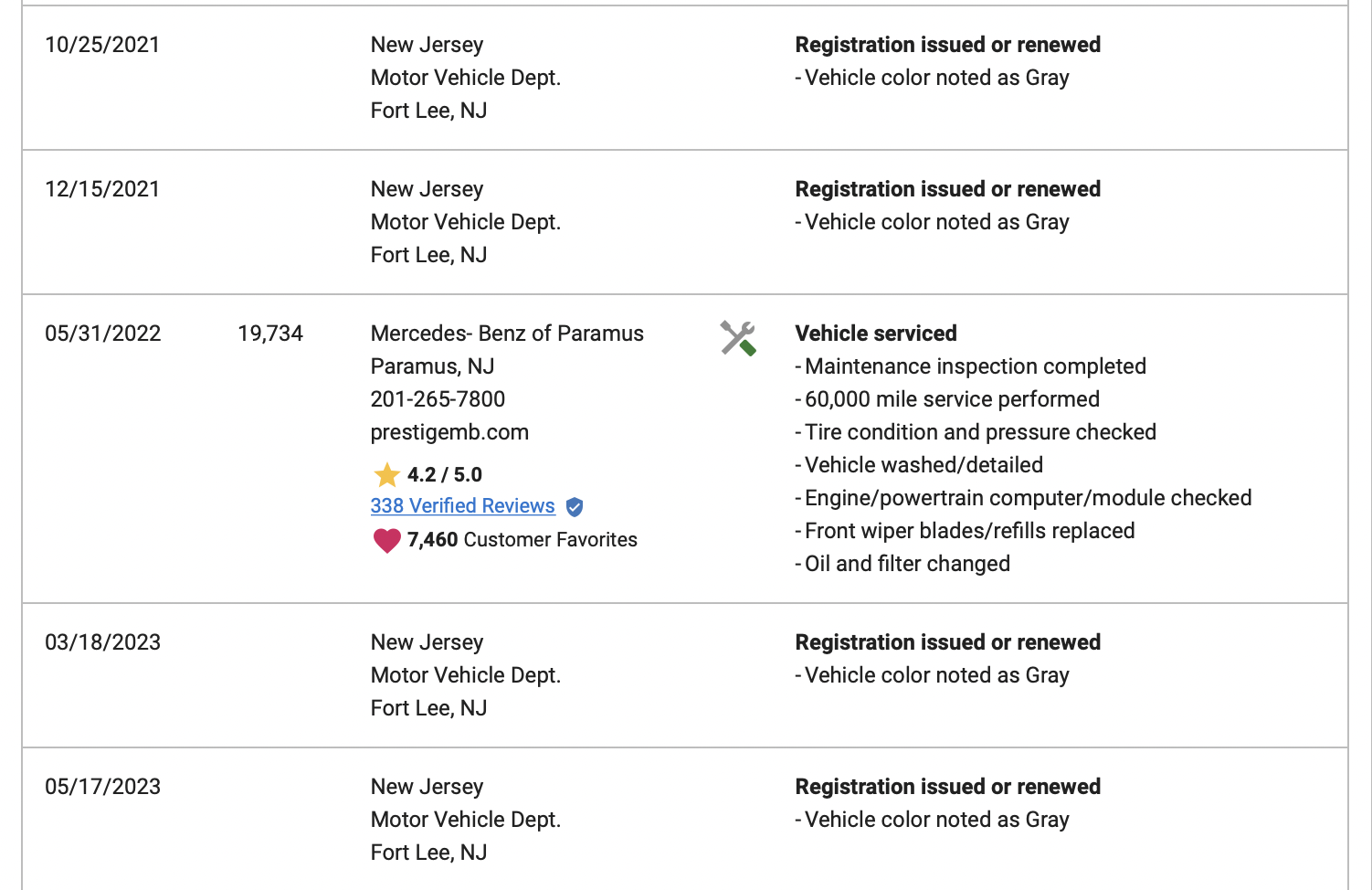The image size is (1372, 890).
Task: Click the 60,000 mile service performed line
Action: pos(947,399)
